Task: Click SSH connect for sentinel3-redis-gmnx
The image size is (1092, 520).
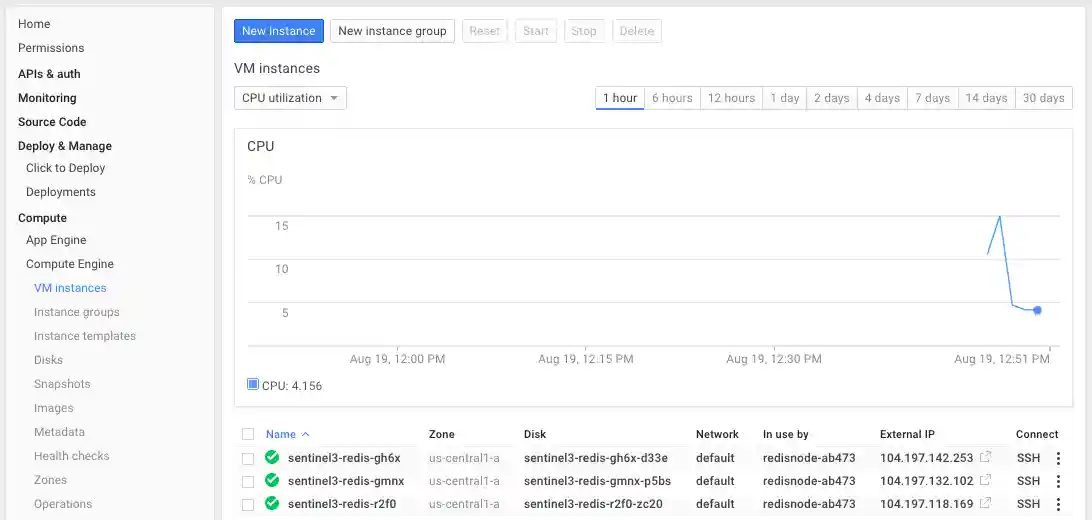Action: coord(1028,481)
